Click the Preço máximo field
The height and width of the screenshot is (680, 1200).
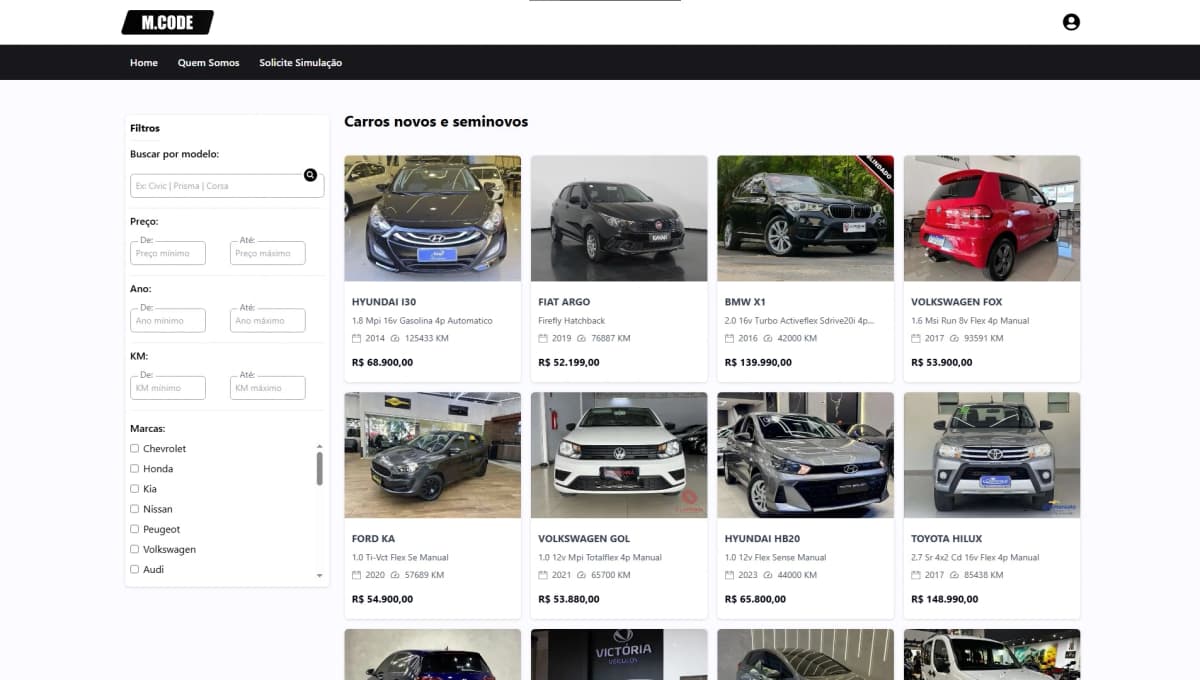(x=268, y=253)
